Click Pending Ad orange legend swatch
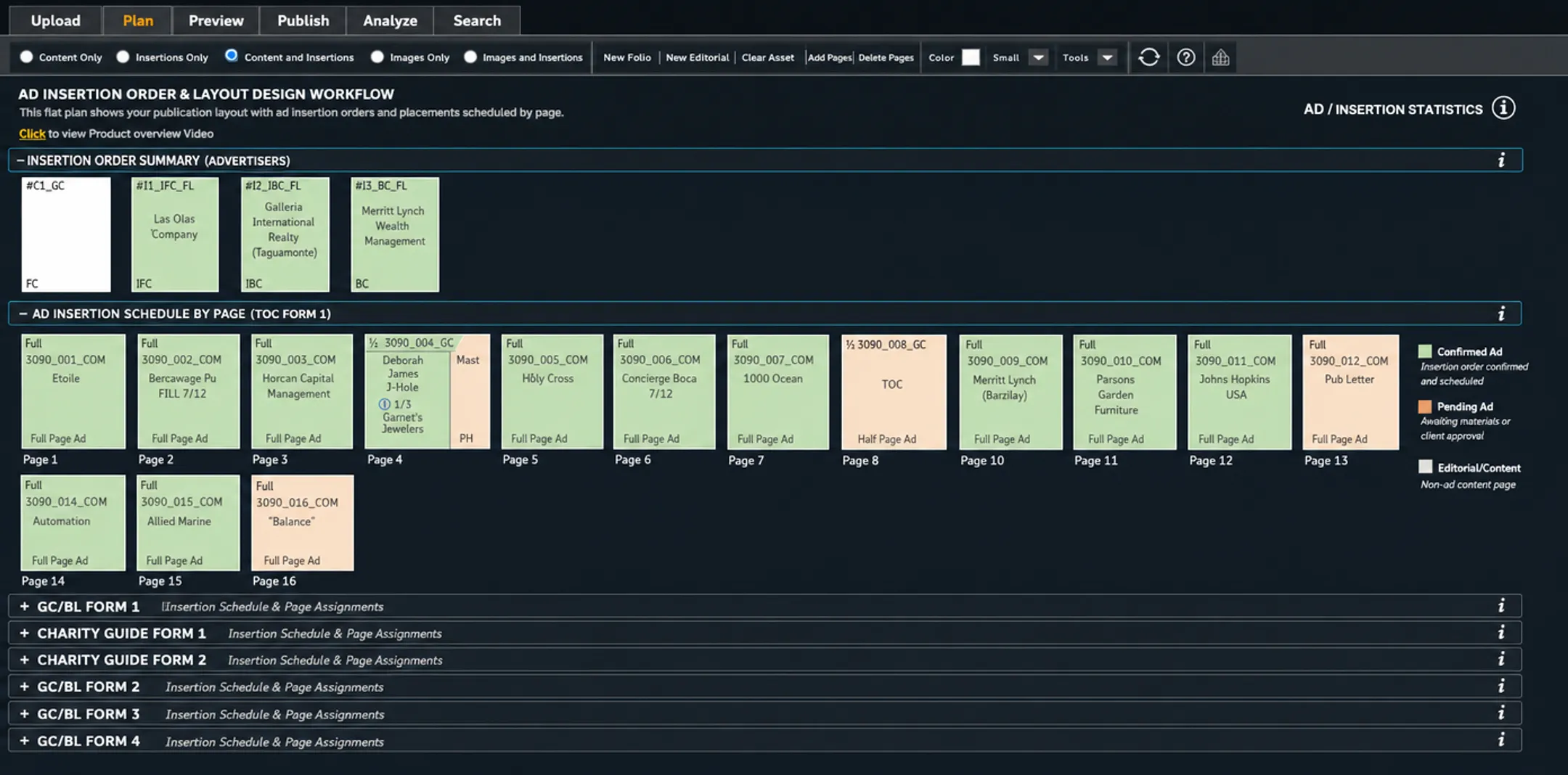 pos(1425,406)
